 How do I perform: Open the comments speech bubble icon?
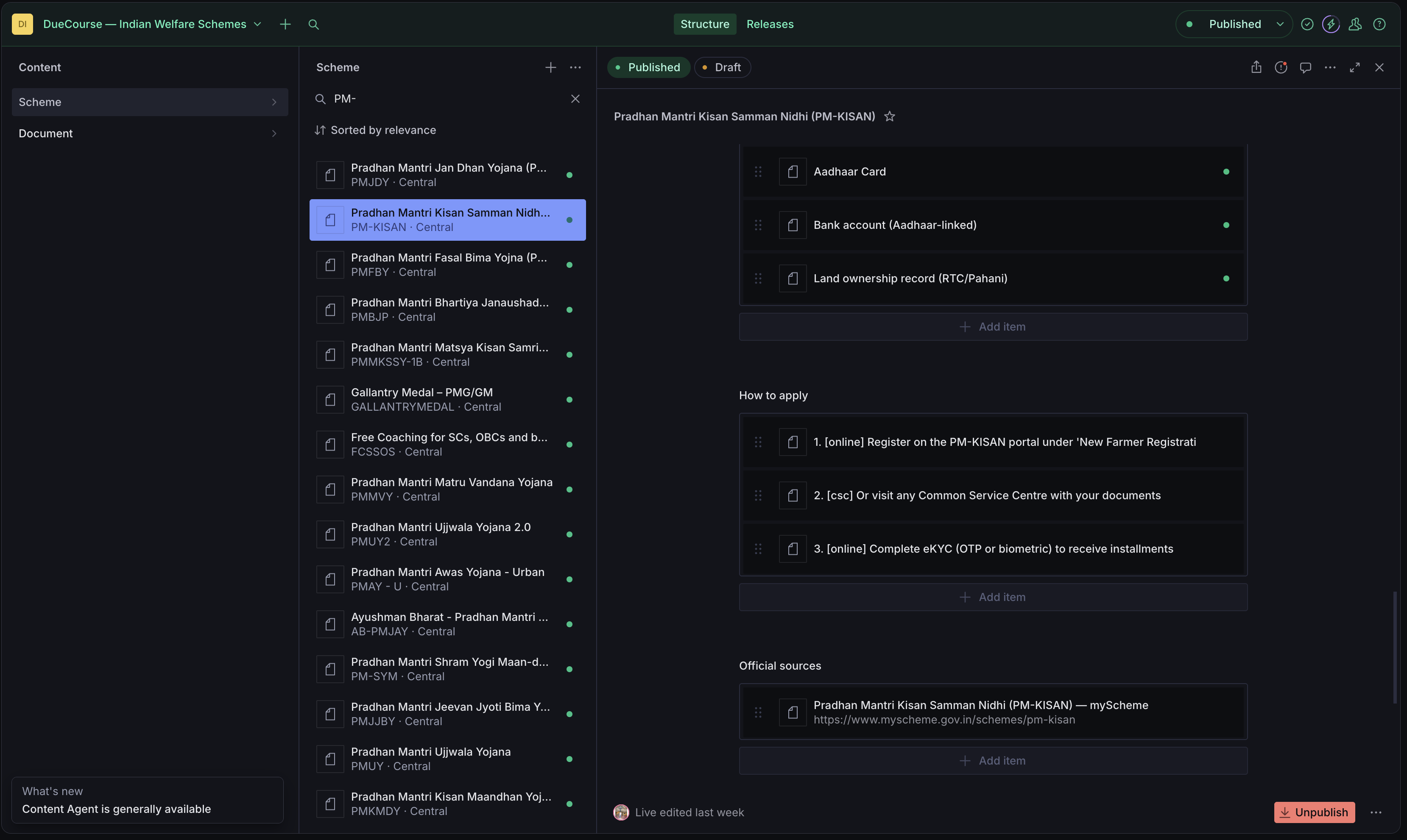[1306, 67]
